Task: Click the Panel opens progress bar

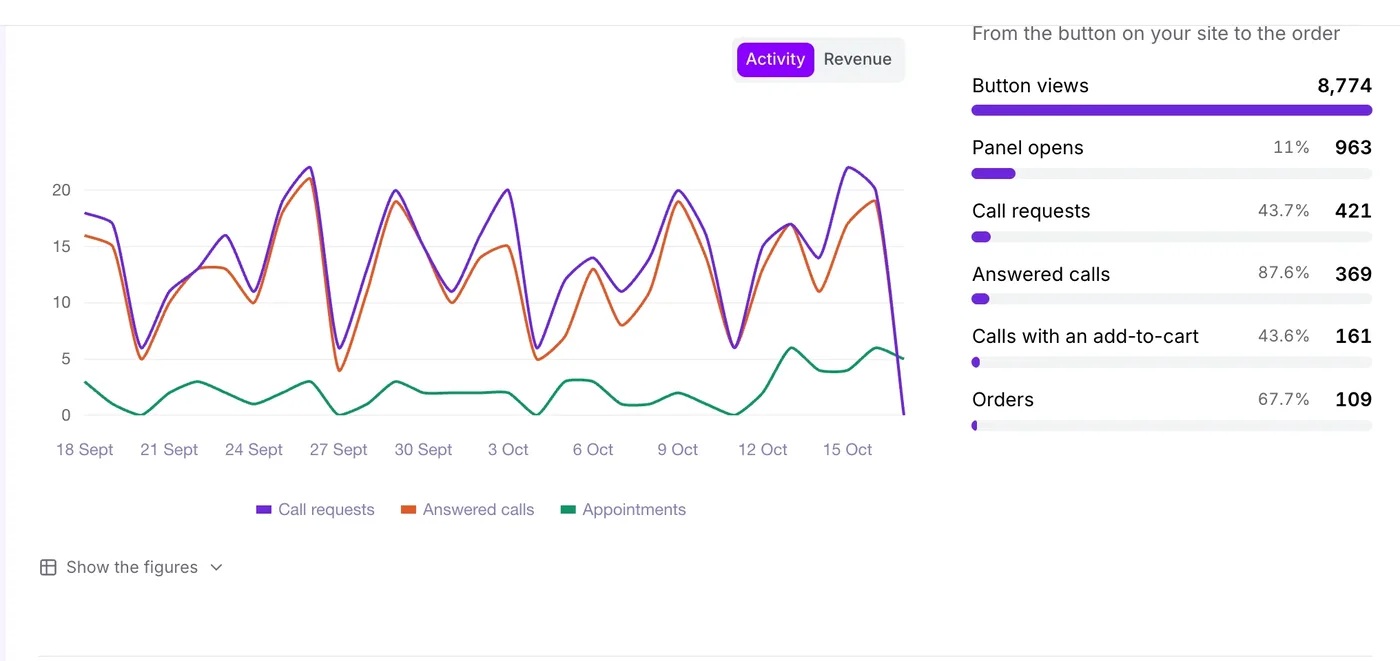Action: [1172, 173]
